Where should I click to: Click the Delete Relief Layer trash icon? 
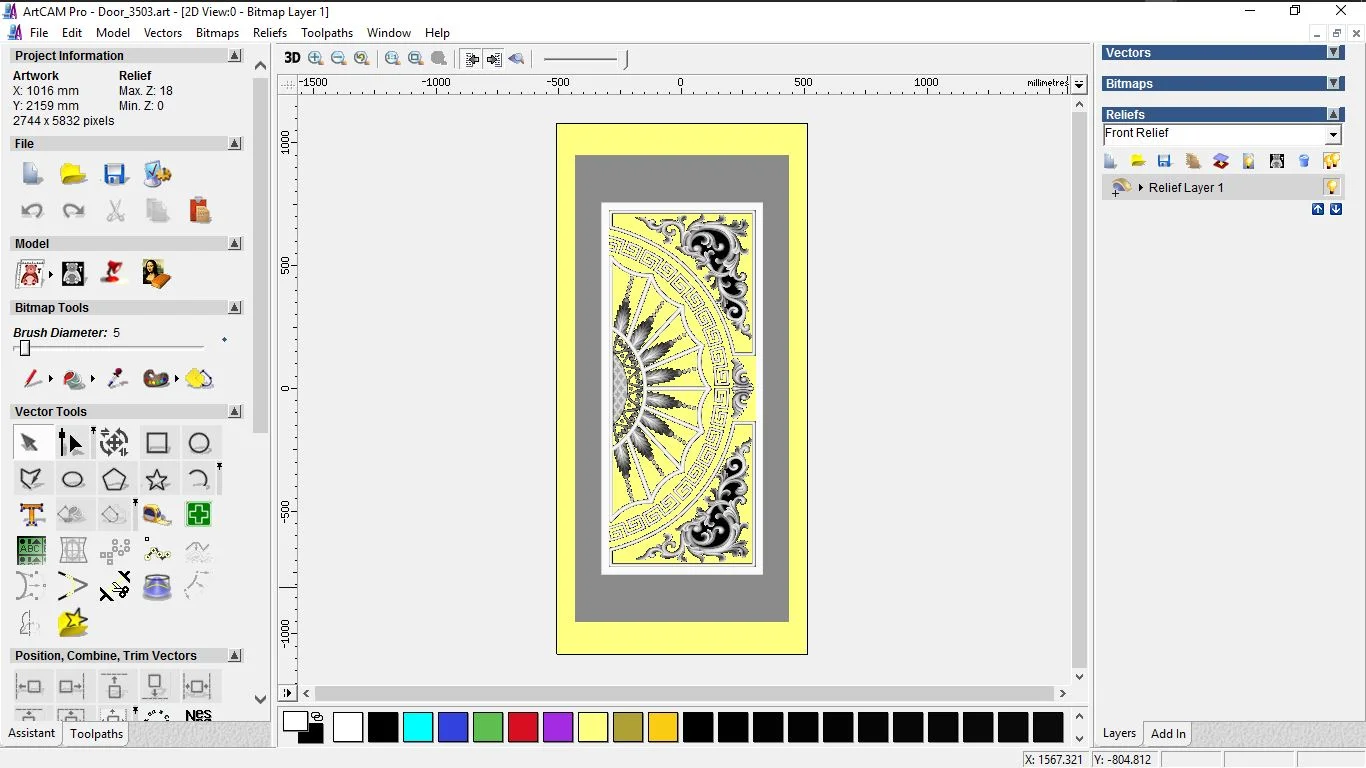[1303, 161]
